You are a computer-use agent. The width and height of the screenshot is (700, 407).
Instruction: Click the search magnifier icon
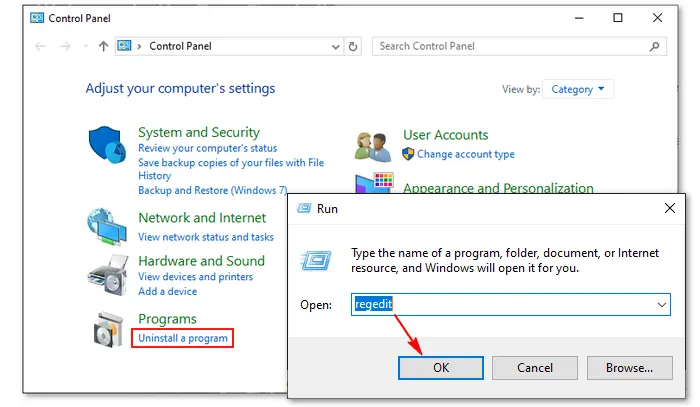click(x=655, y=46)
